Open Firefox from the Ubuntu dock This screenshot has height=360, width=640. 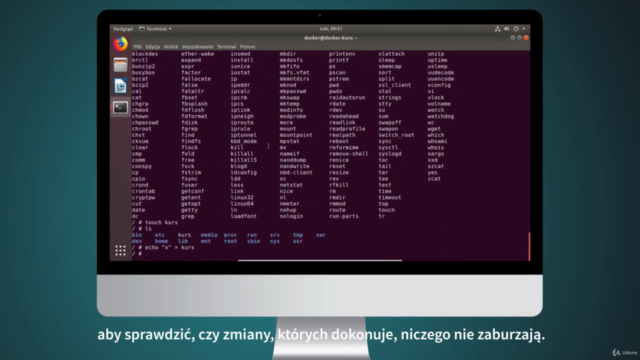(x=120, y=44)
